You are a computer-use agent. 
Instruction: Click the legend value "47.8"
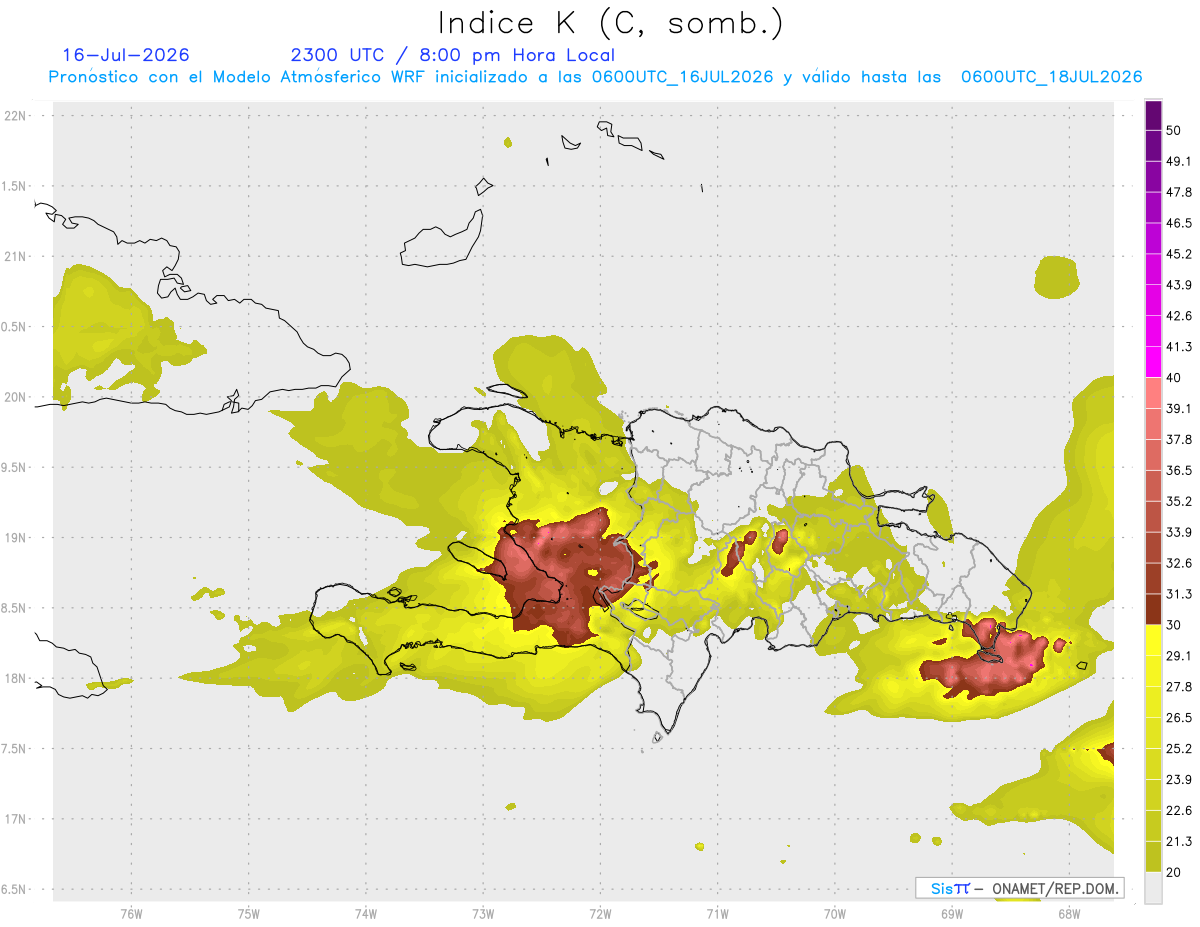point(1179,192)
